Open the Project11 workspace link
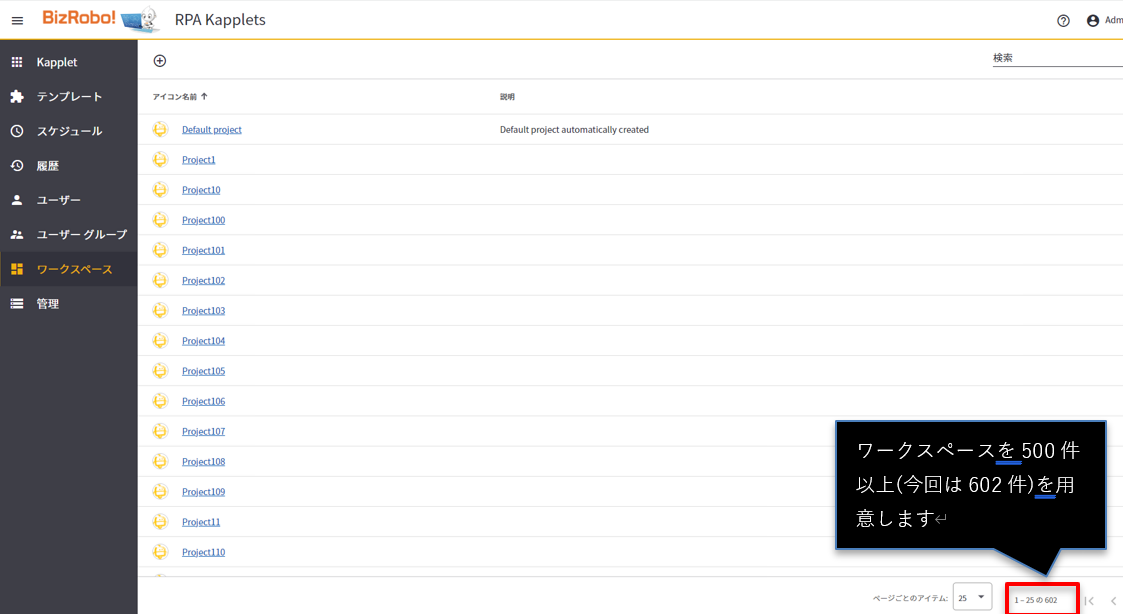Image resolution: width=1123 pixels, height=614 pixels. (201, 522)
